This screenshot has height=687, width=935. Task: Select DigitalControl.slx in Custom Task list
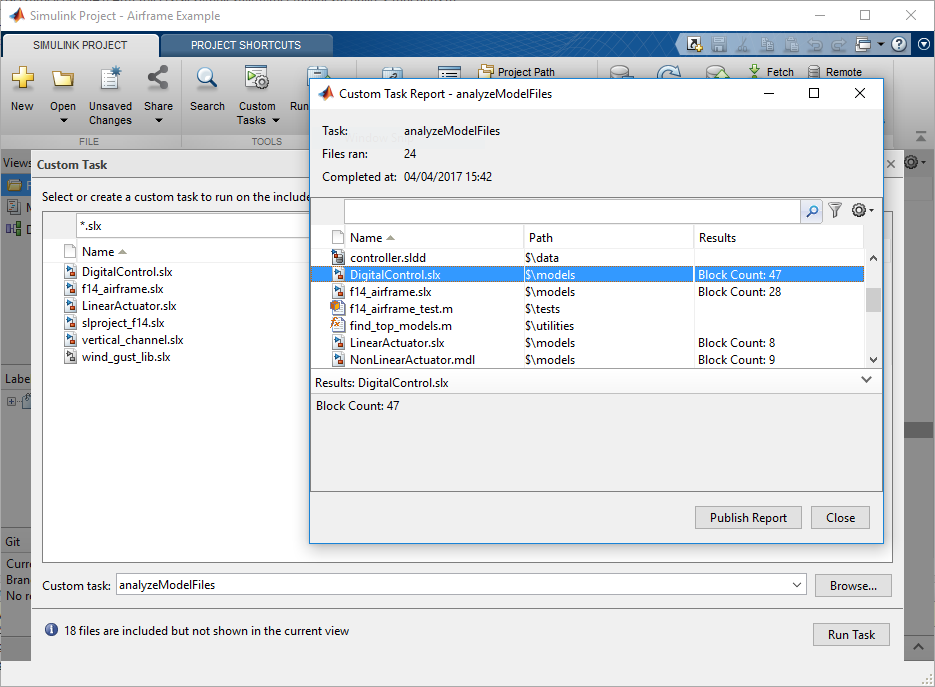pyautogui.click(x=127, y=272)
